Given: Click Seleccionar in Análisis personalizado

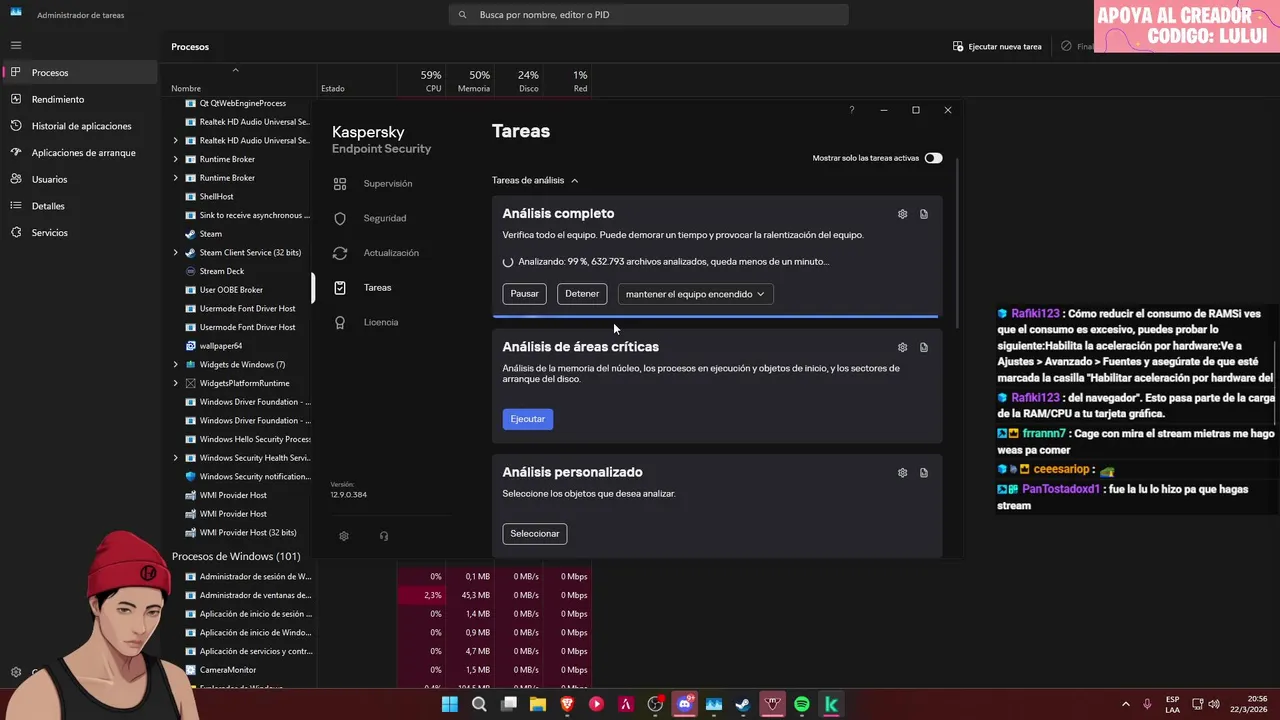Looking at the screenshot, I should pyautogui.click(x=535, y=534).
